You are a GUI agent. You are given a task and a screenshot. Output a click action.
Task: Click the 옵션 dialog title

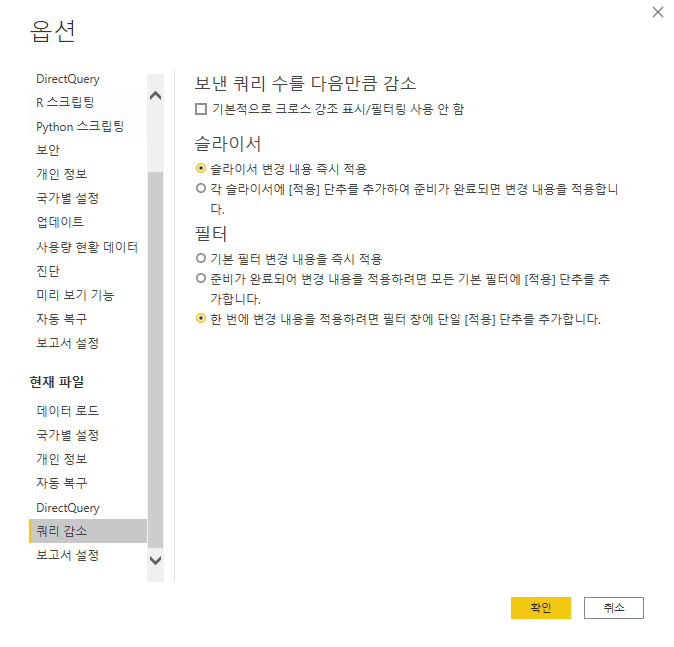[53, 31]
